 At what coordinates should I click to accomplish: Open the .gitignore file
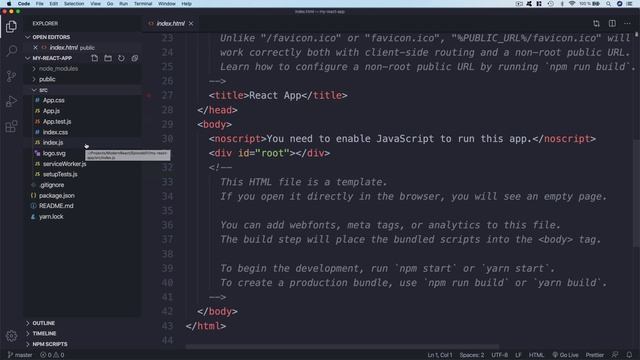[51, 185]
